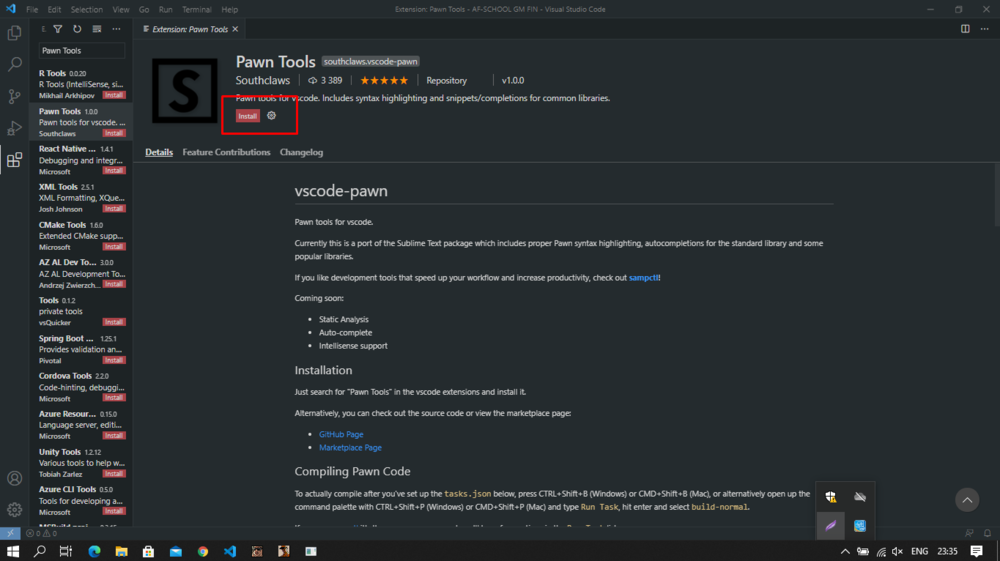The height and width of the screenshot is (561, 1000).
Task: Open Microsoft Edge from taskbar
Action: click(x=94, y=551)
